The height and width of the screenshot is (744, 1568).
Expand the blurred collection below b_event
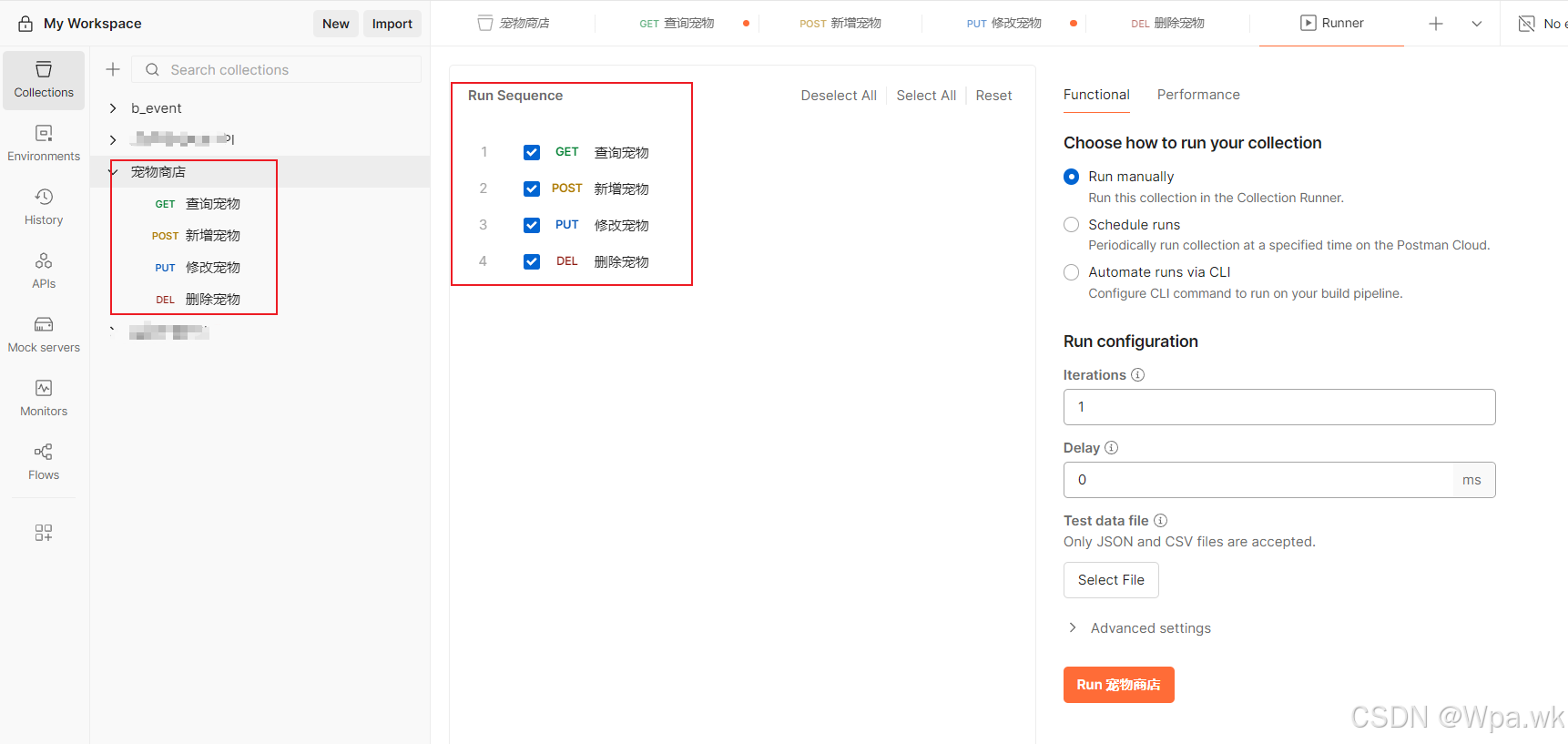(113, 140)
